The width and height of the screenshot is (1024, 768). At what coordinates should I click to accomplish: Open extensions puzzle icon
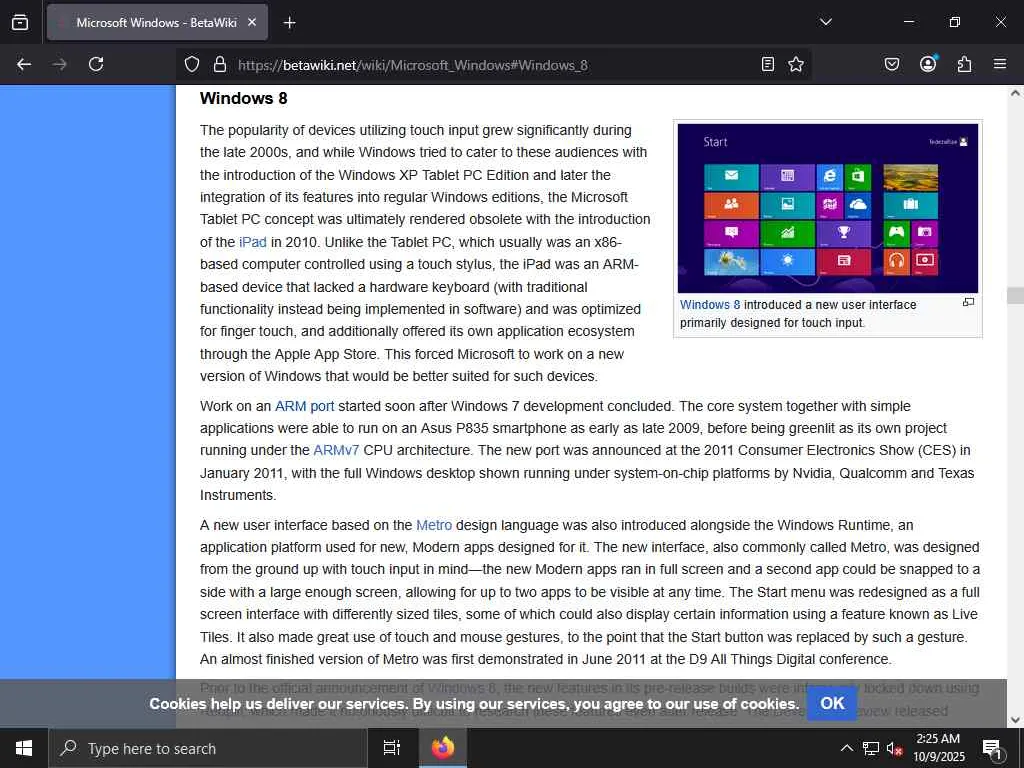[964, 64]
